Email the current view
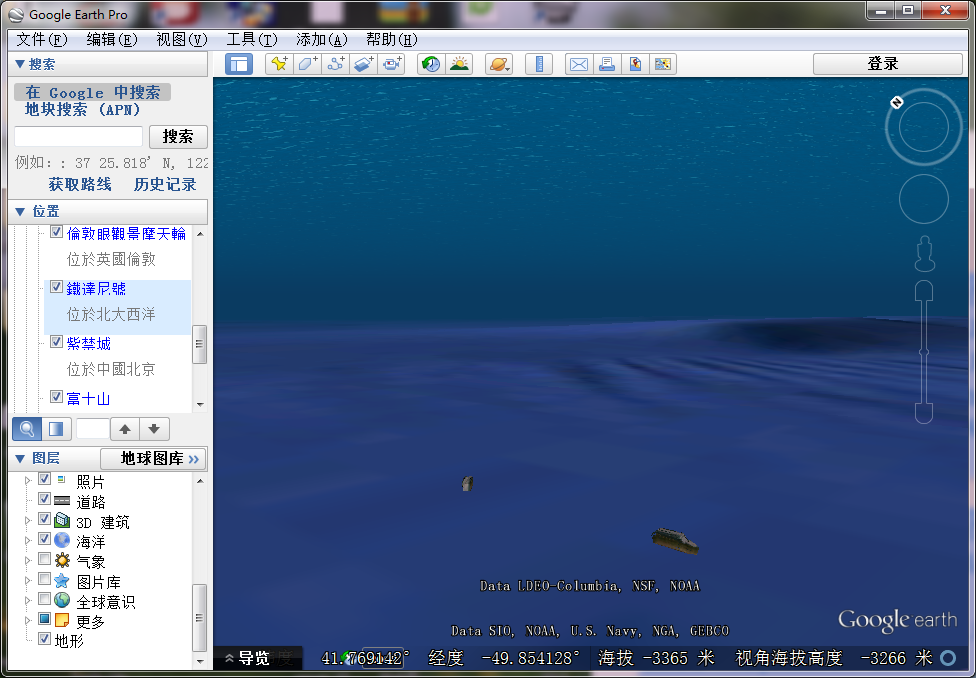The width and height of the screenshot is (976, 678). (x=579, y=64)
